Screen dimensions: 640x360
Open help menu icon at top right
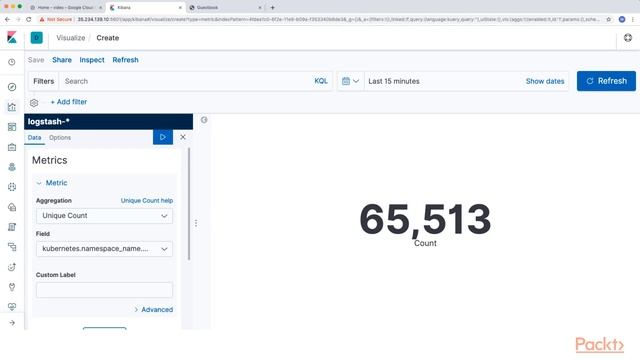coord(628,38)
